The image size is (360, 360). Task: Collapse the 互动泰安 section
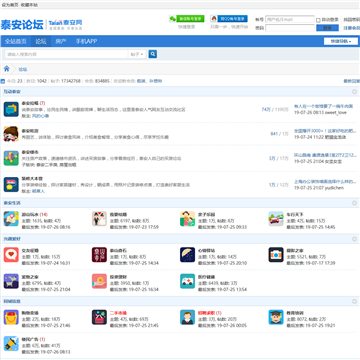tap(354, 91)
